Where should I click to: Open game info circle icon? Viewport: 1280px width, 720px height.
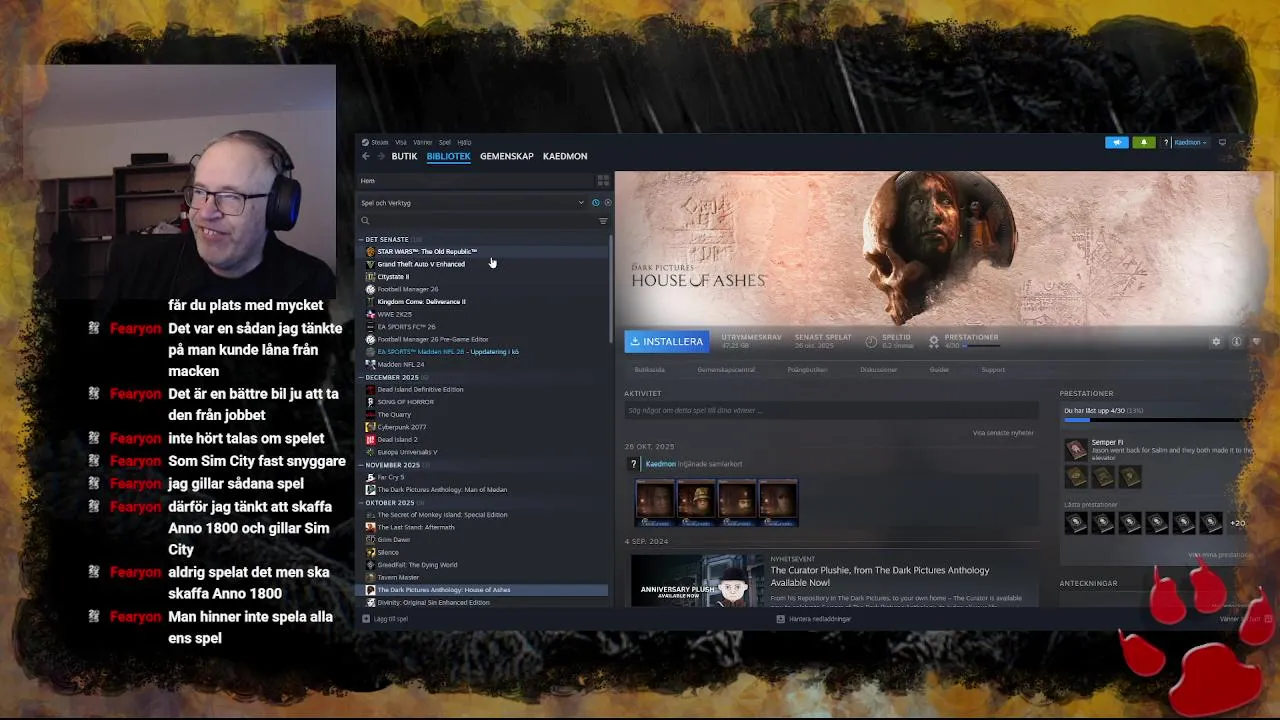point(1236,342)
